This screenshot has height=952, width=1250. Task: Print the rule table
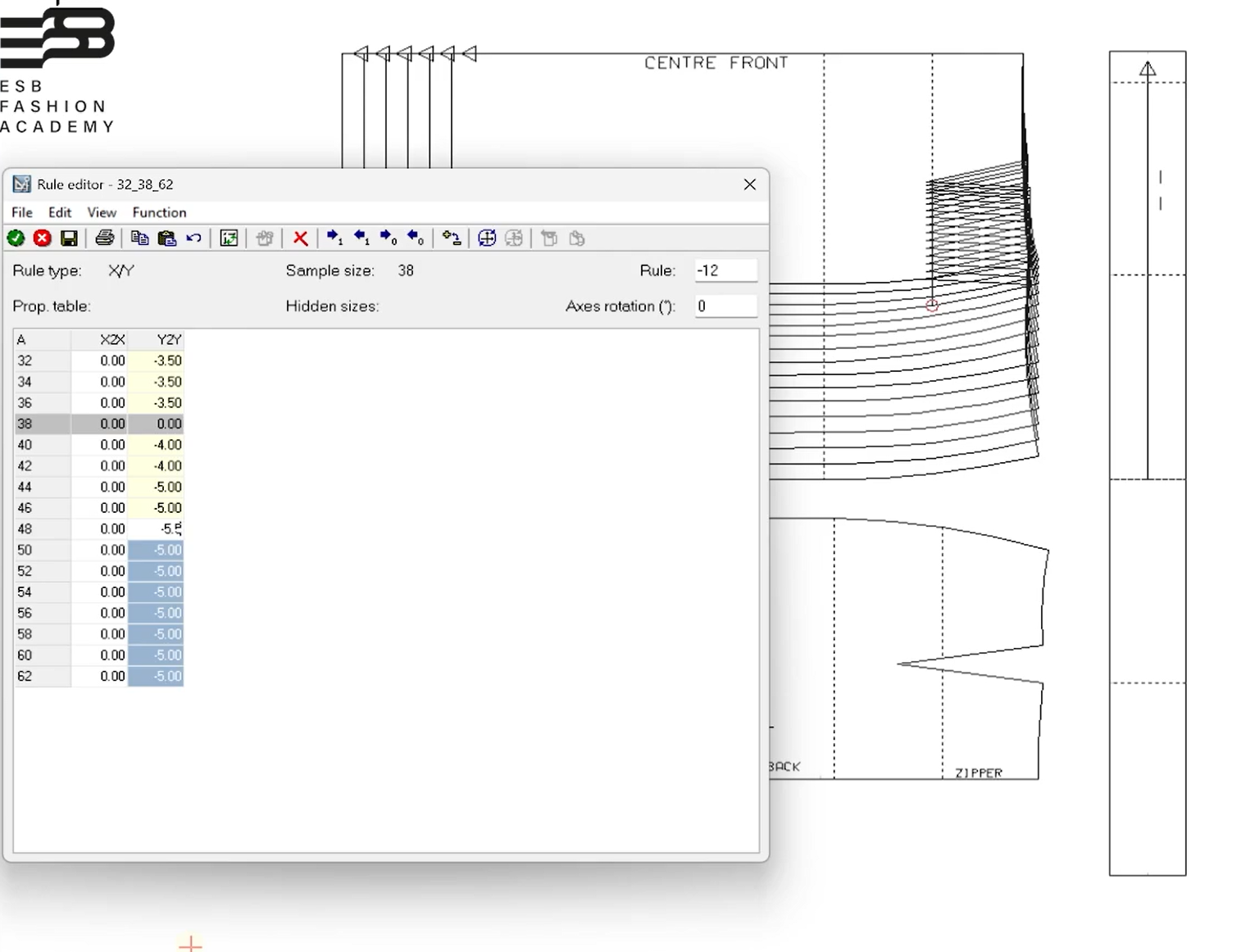coord(104,238)
